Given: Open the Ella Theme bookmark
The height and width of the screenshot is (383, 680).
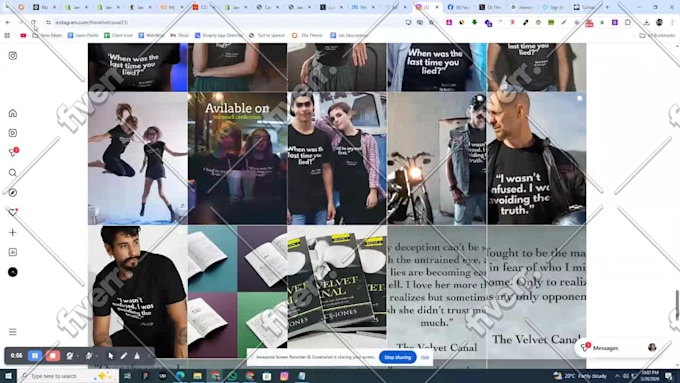Looking at the screenshot, I should click(x=307, y=35).
